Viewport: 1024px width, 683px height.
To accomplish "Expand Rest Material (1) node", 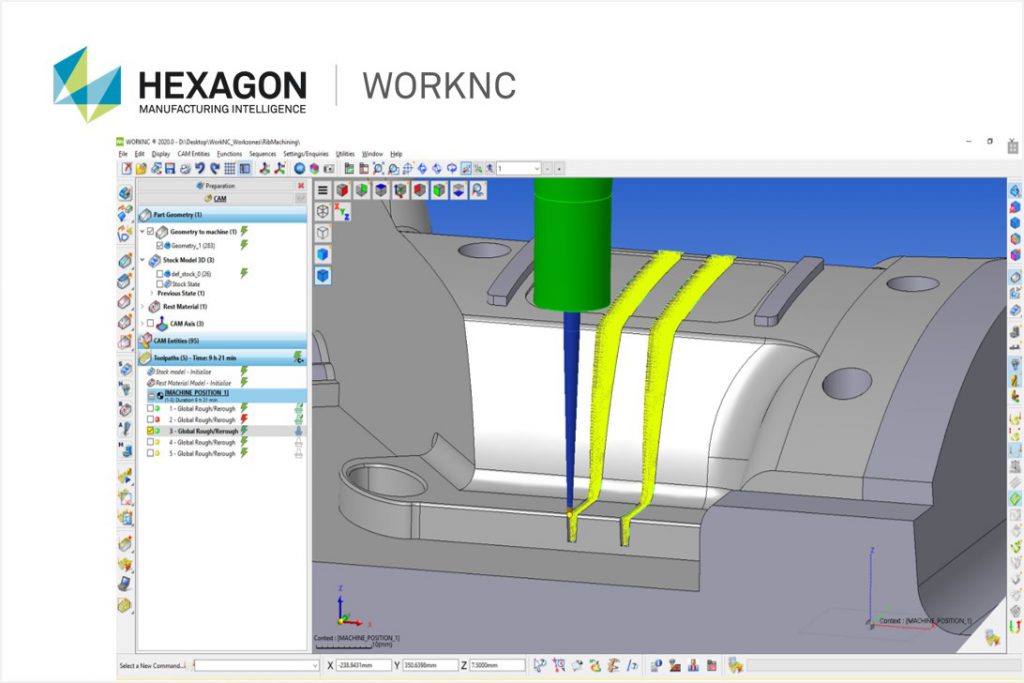I will click(x=142, y=306).
